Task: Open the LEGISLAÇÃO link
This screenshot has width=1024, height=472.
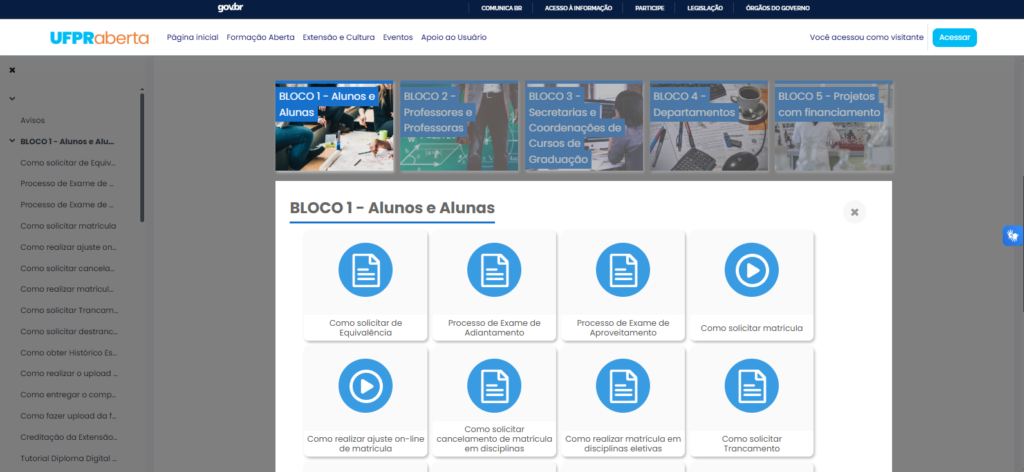Action: (x=705, y=8)
